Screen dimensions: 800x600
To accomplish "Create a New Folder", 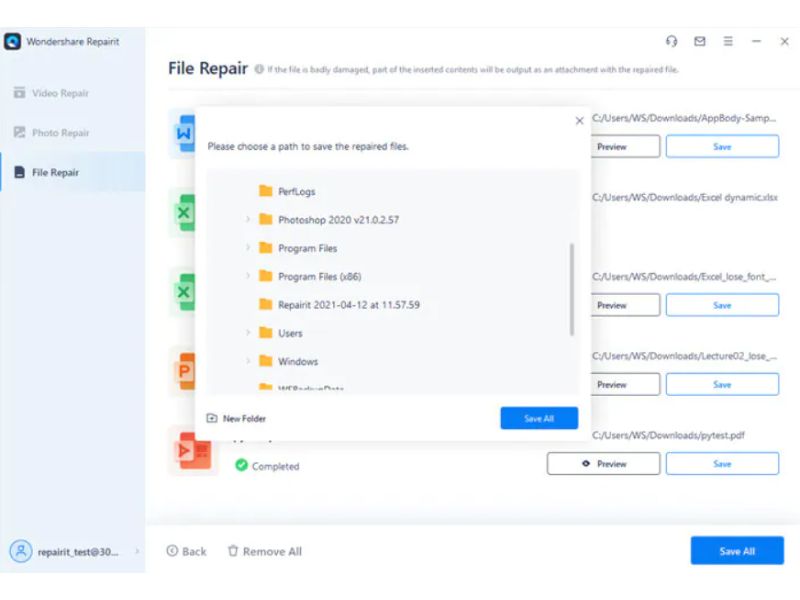I will tap(236, 418).
